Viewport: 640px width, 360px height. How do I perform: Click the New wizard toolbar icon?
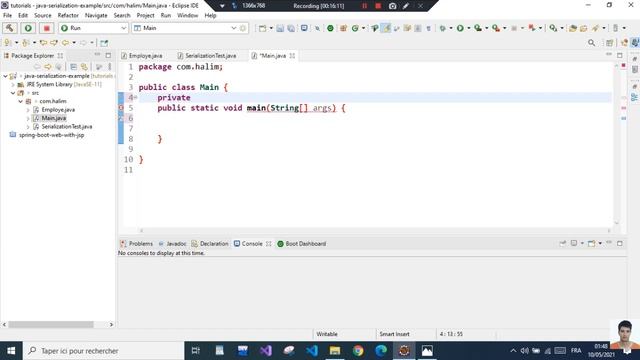click(x=262, y=28)
